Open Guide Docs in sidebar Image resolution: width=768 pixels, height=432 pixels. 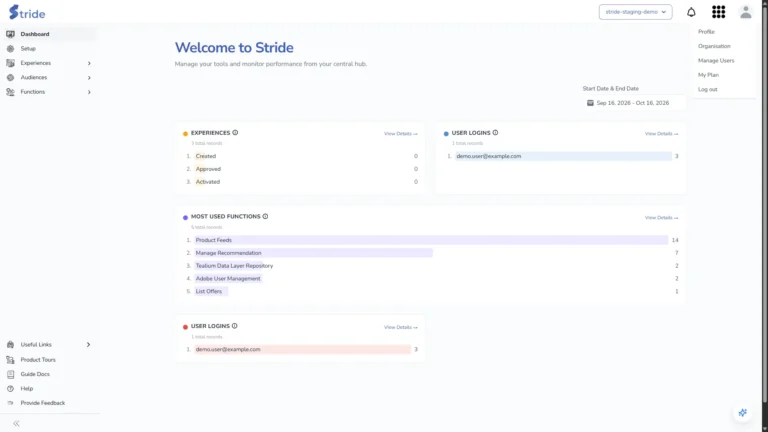click(x=35, y=374)
